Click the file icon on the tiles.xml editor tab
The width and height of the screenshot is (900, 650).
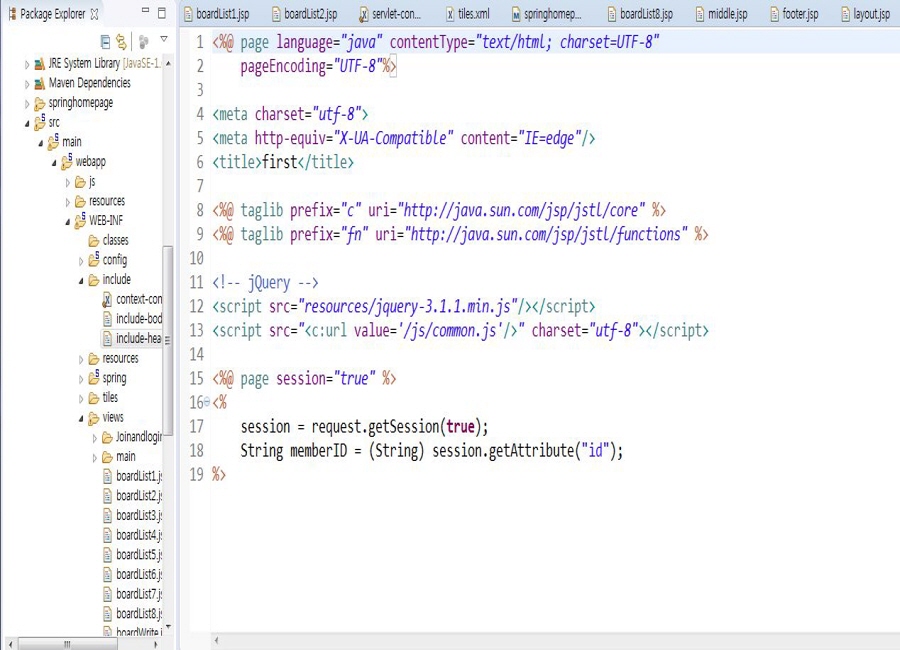click(x=451, y=14)
